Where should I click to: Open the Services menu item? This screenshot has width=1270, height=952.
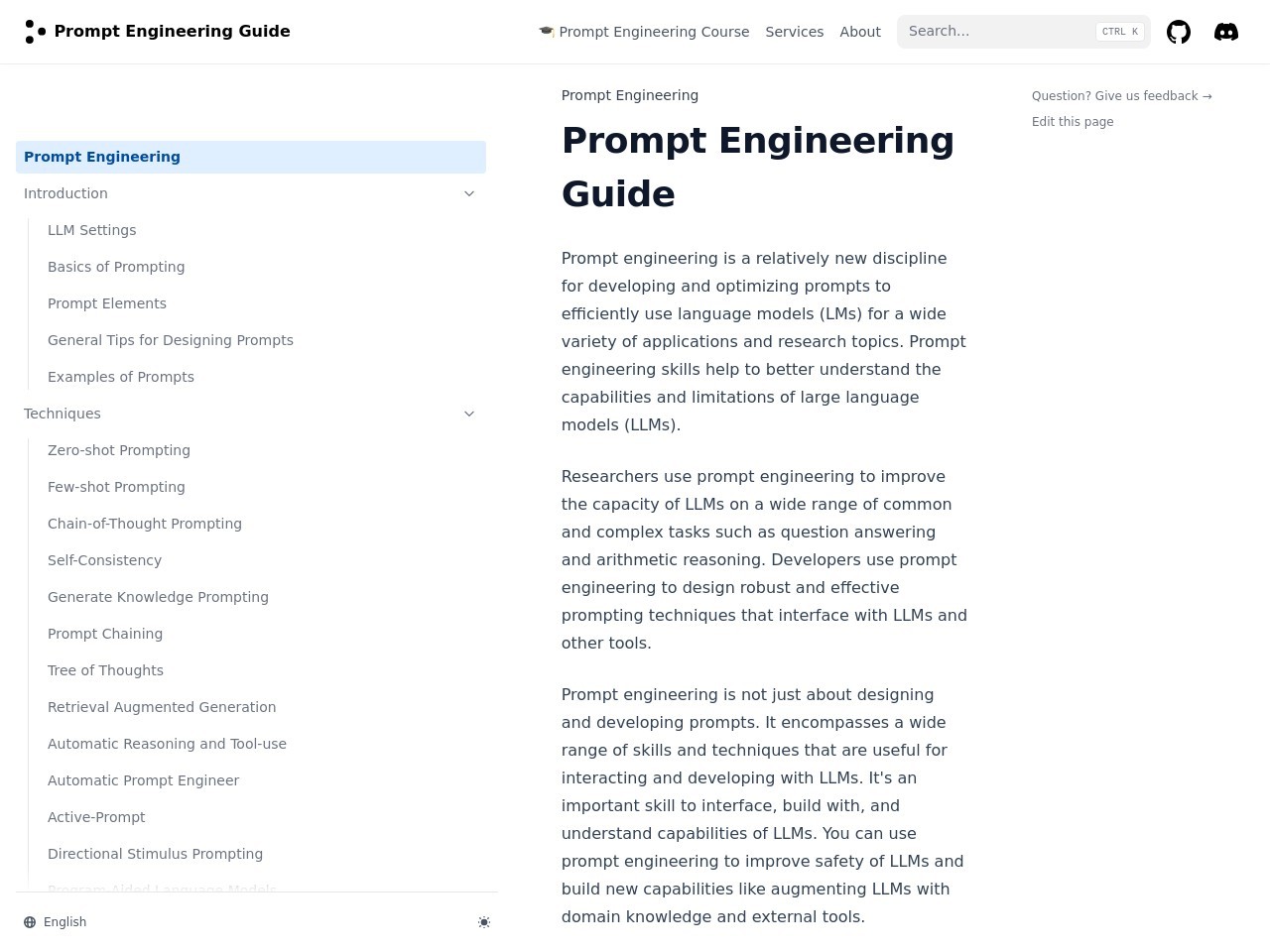794,32
